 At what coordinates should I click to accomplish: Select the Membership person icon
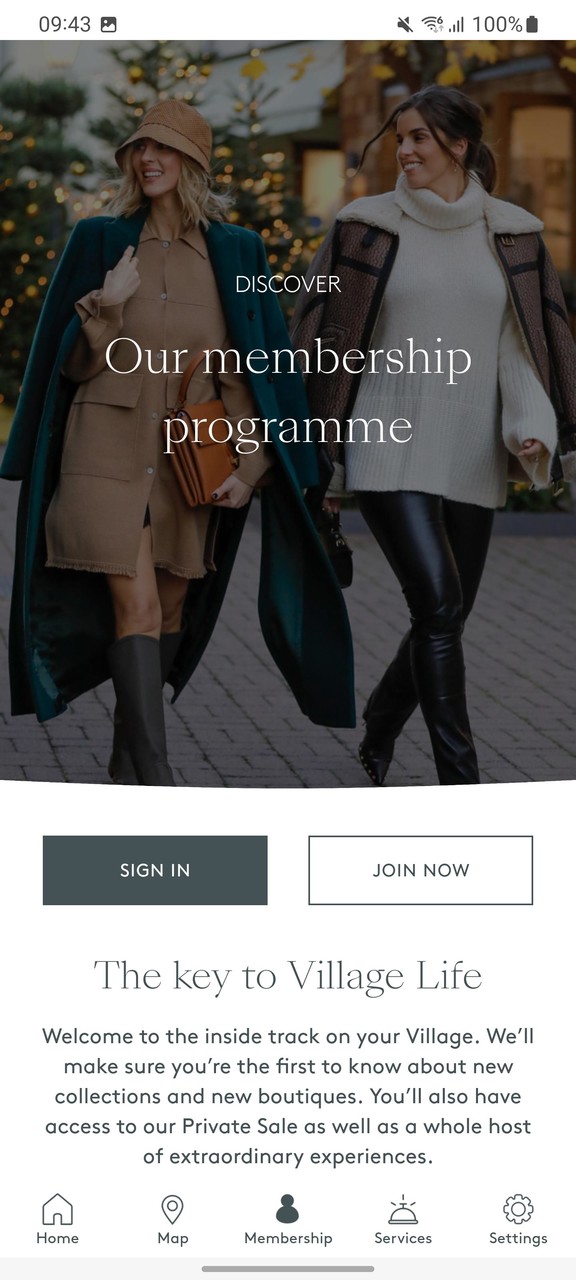287,1209
